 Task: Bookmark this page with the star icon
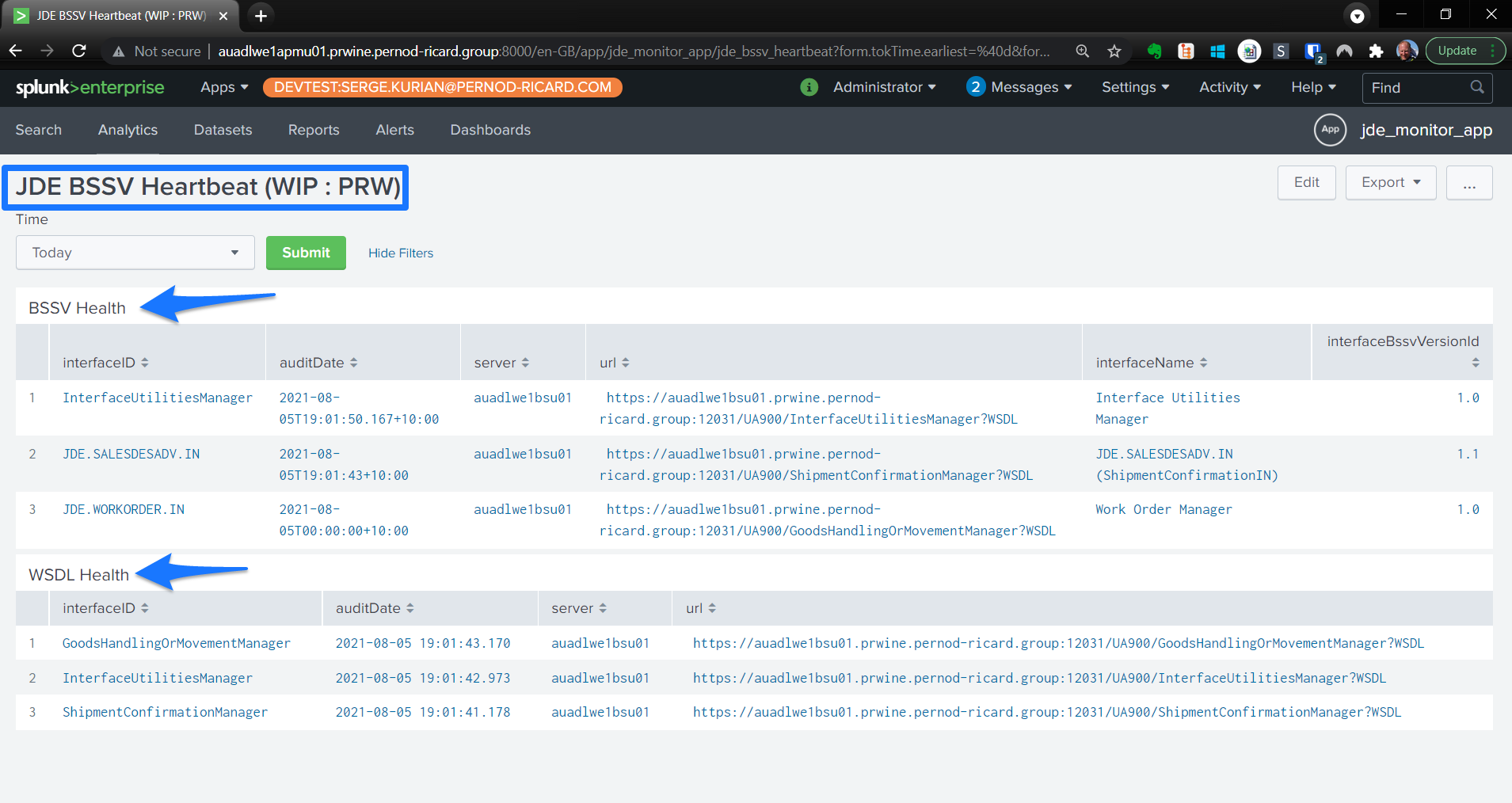(1114, 51)
